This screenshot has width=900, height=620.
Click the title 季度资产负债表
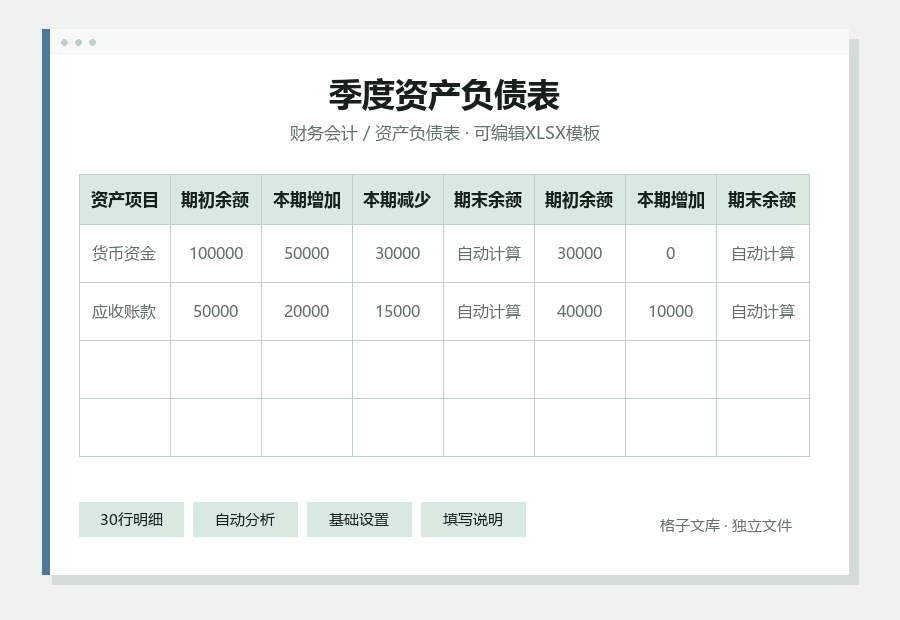(444, 95)
